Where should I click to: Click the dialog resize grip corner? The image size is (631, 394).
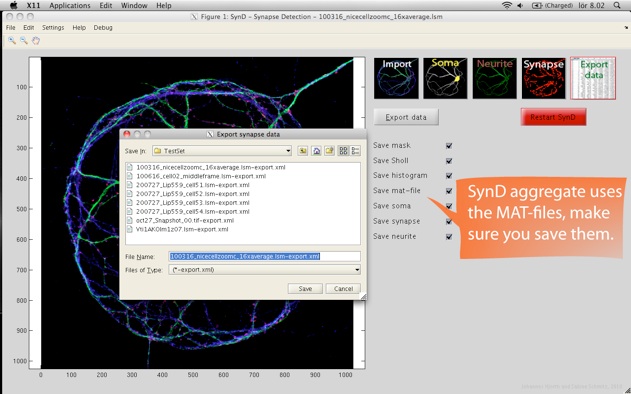363,297
